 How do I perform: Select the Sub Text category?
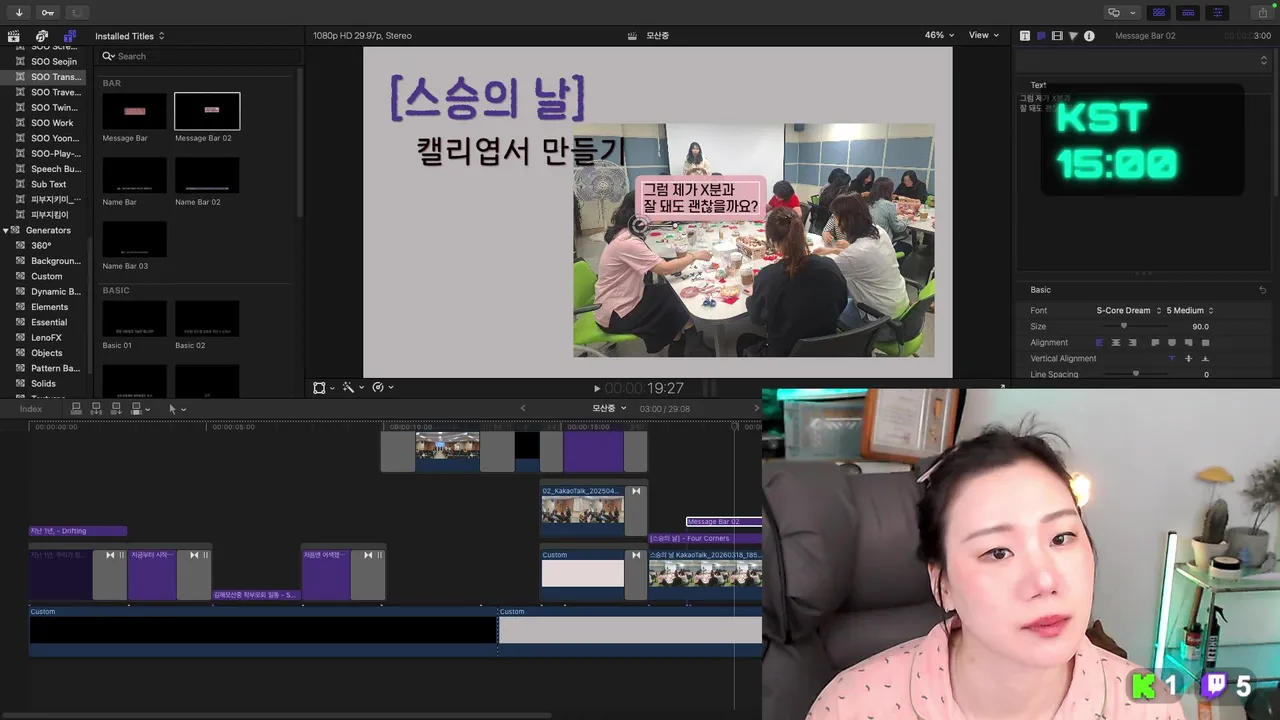[48, 184]
